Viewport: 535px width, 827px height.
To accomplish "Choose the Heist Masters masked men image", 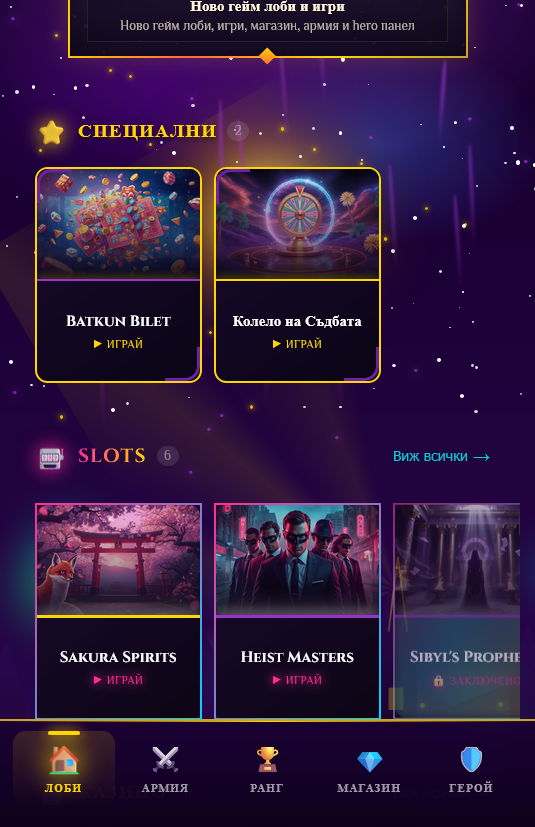I will tap(298, 560).
